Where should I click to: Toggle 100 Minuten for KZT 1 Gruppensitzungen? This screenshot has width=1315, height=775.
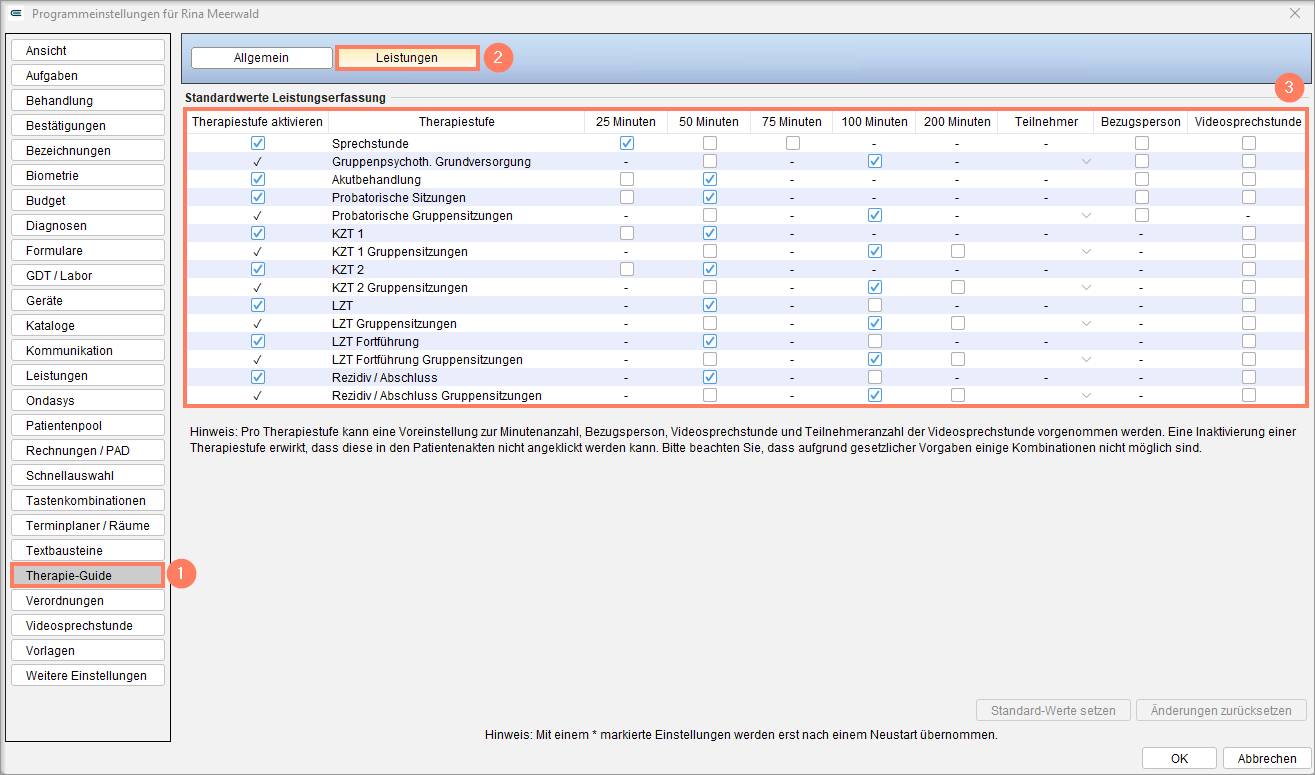[x=875, y=251]
